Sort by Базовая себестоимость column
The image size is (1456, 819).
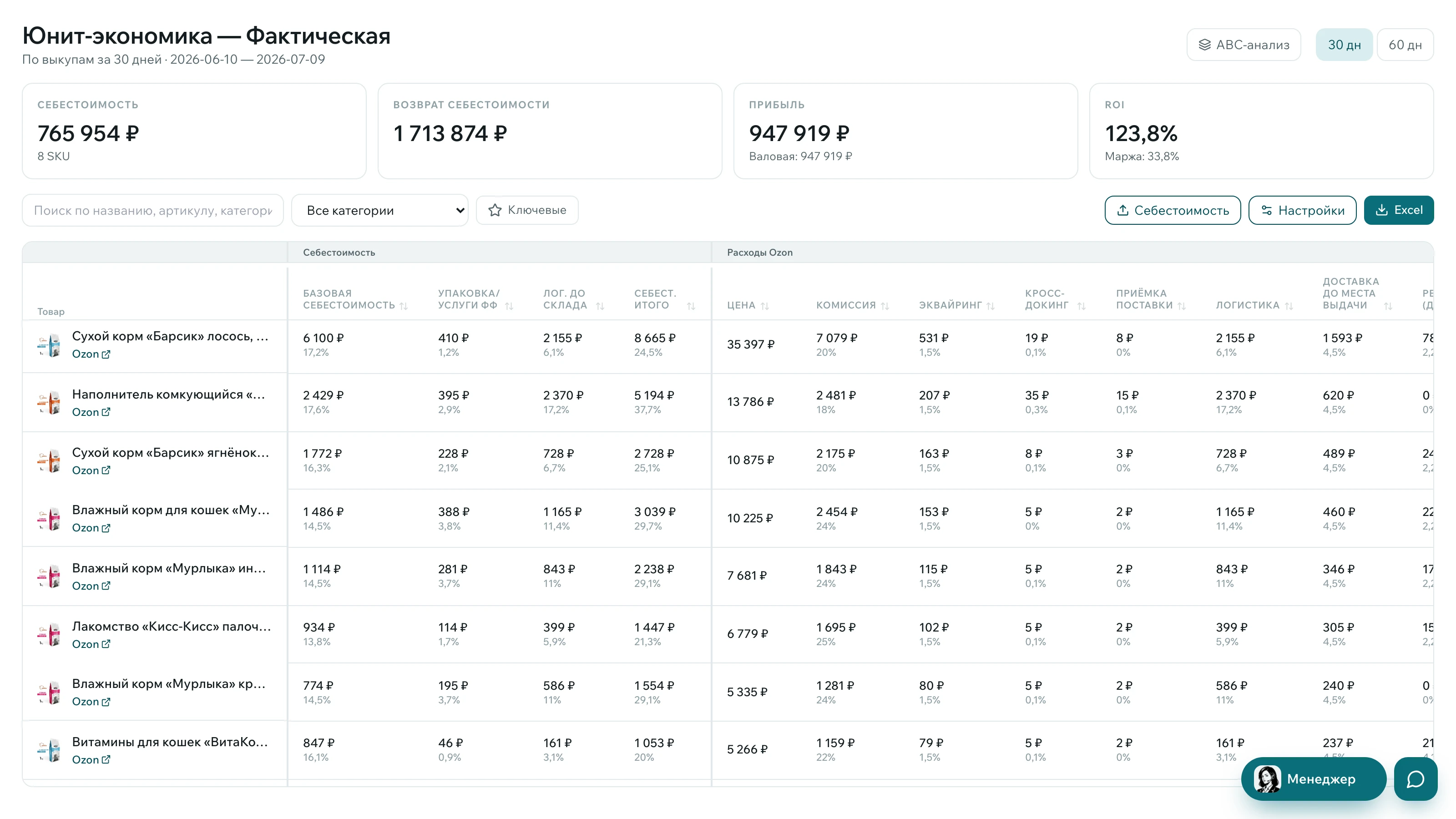point(404,306)
